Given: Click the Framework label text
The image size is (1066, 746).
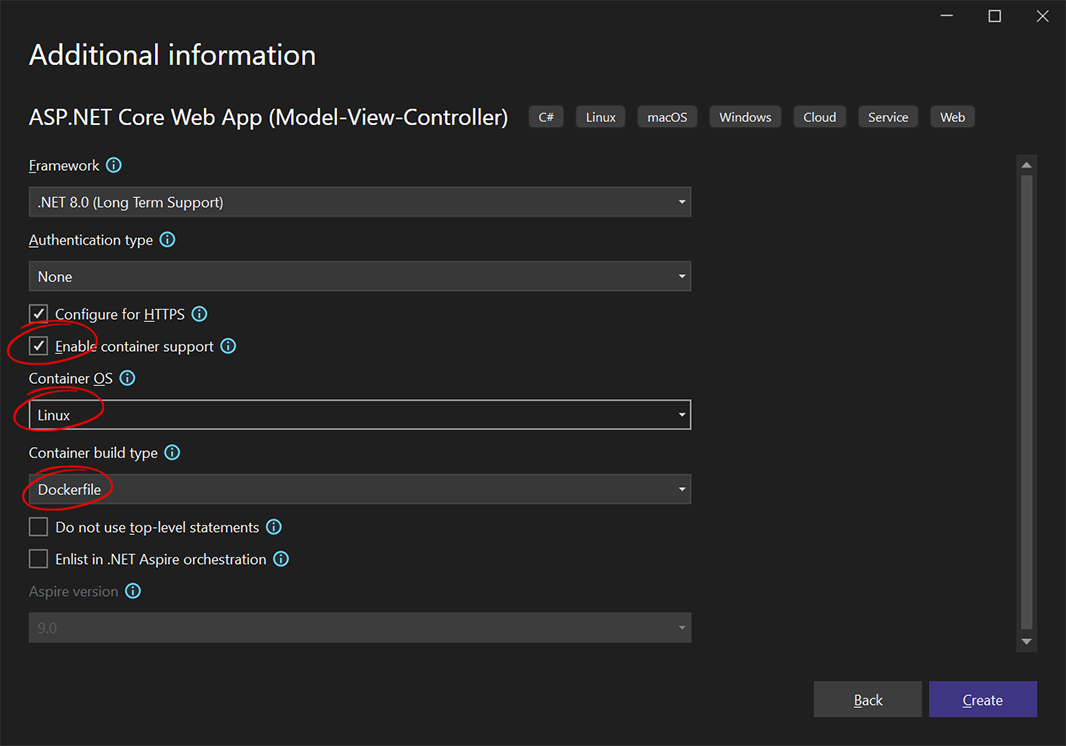Looking at the screenshot, I should (64, 165).
